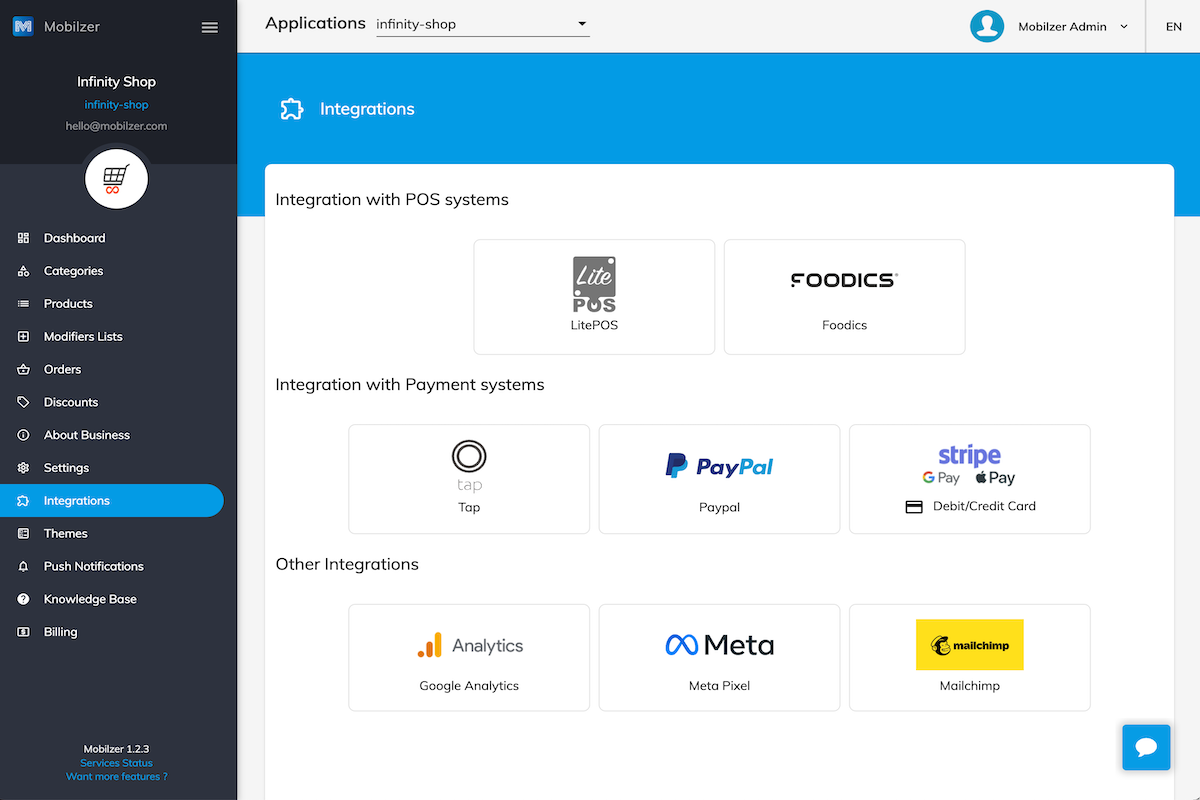
Task: Open About Business page
Action: [x=112, y=435]
